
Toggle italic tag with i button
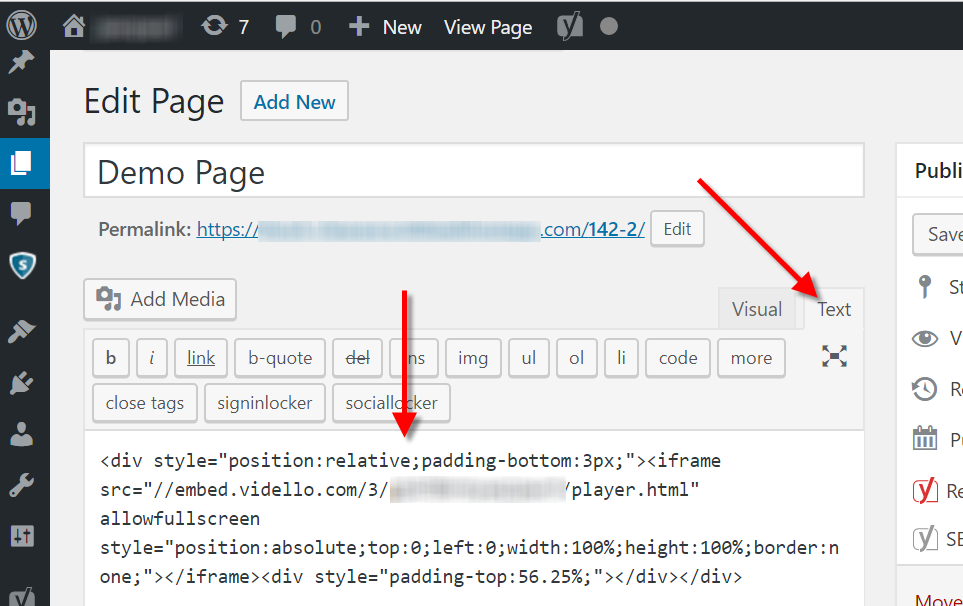(151, 358)
